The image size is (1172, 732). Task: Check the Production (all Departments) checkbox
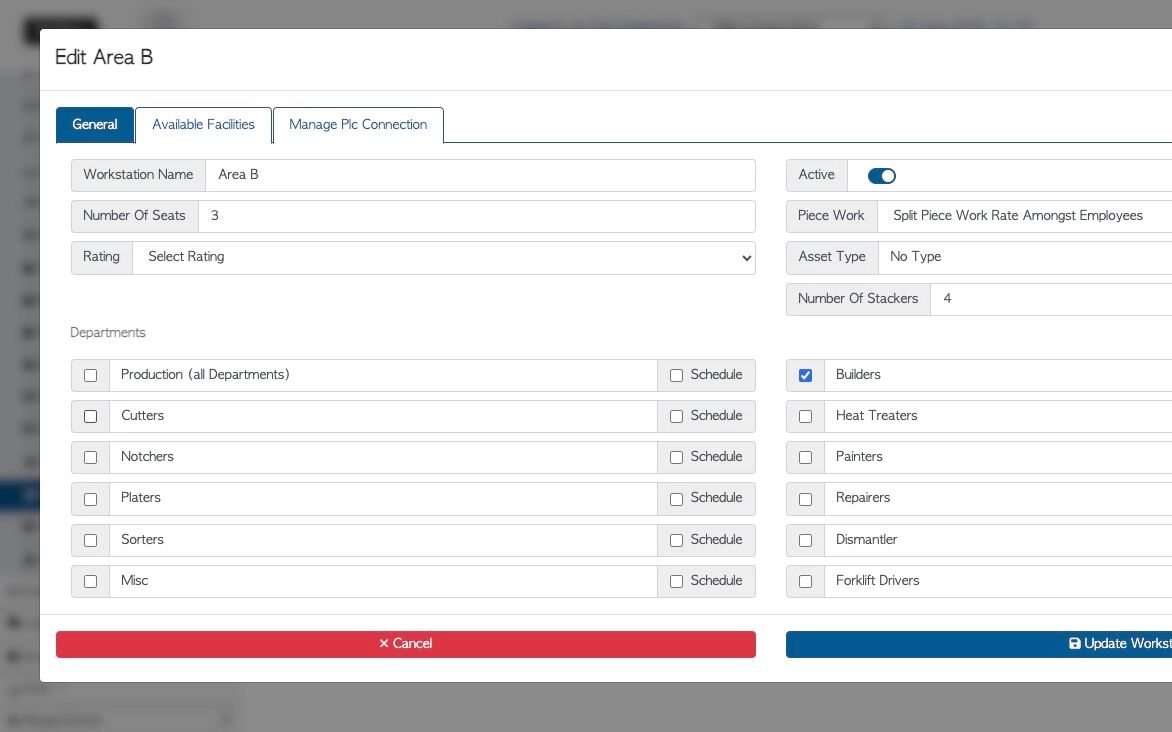[90, 375]
